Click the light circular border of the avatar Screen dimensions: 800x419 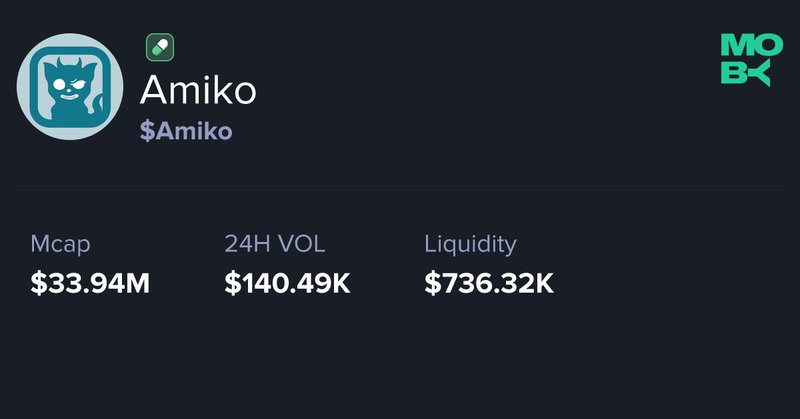[x=23, y=87]
